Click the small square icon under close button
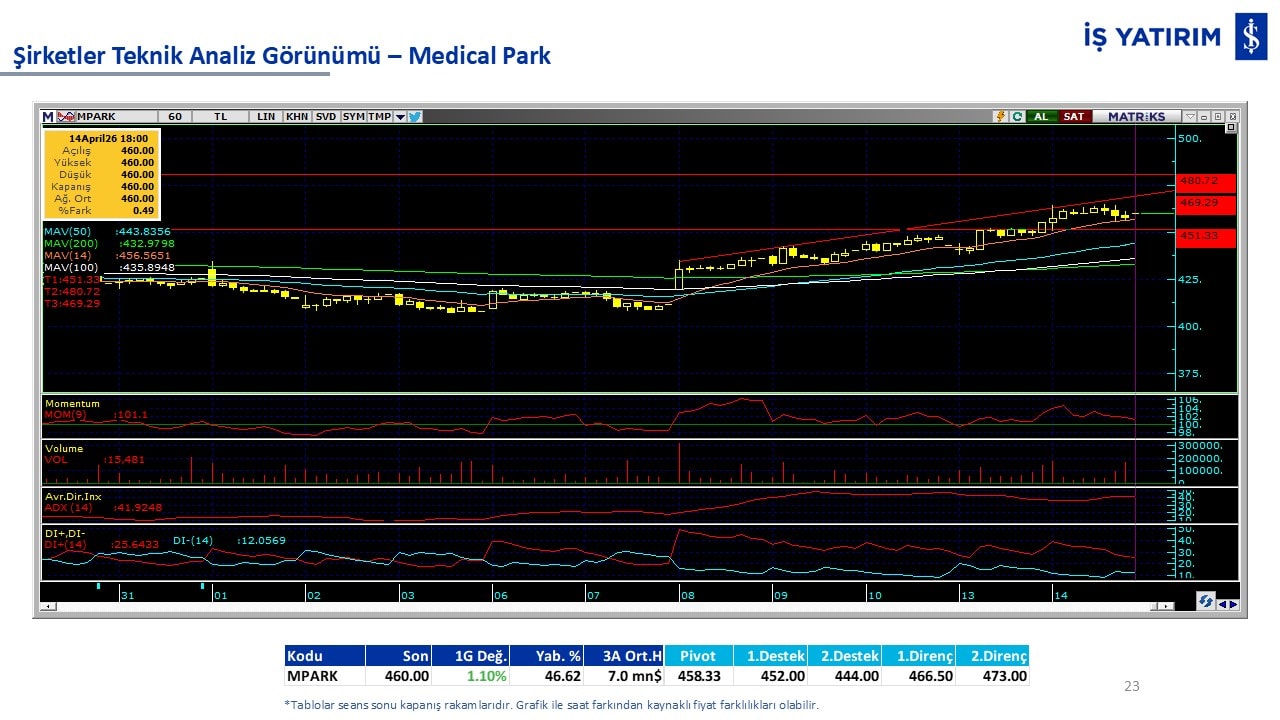Screen dimensions: 1280x720 (1231, 128)
